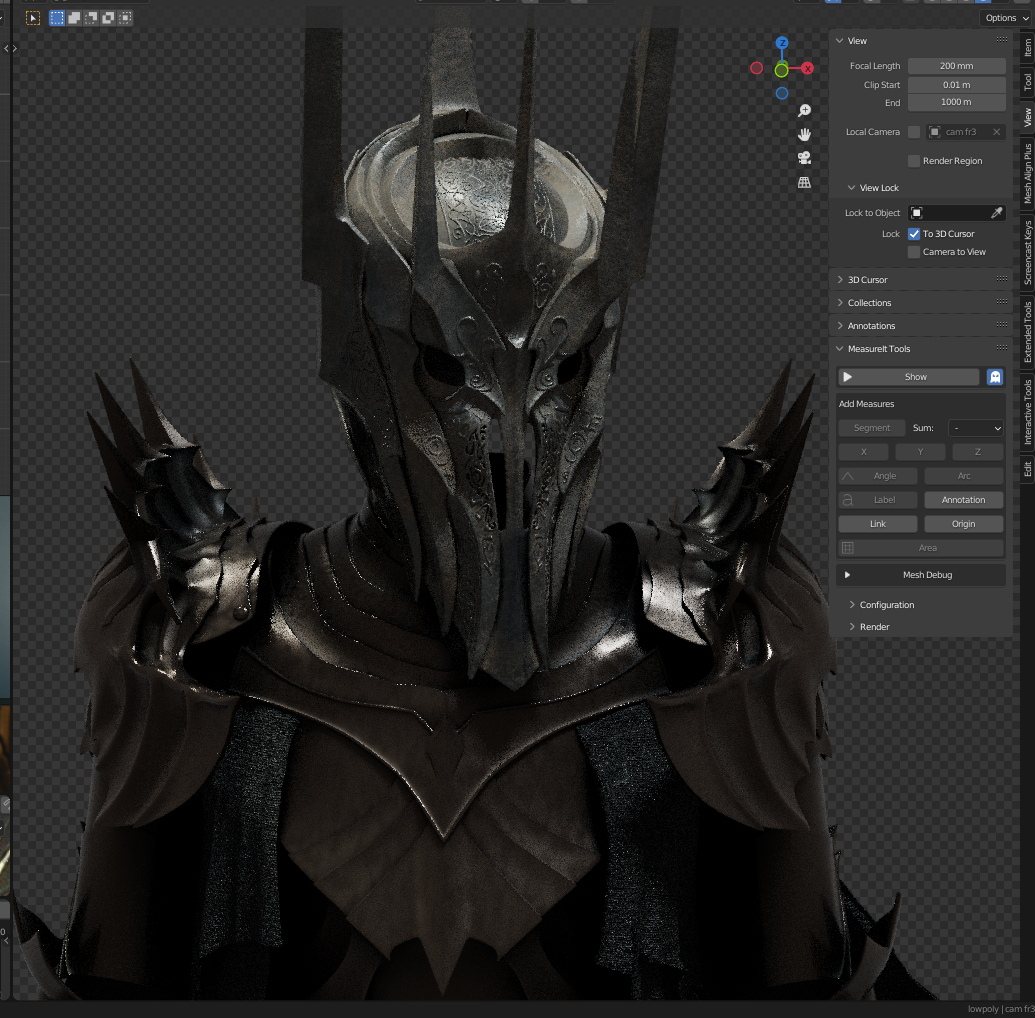The height and width of the screenshot is (1018, 1035).
Task: Click the Lock to Object eyedropper
Action: [x=997, y=213]
